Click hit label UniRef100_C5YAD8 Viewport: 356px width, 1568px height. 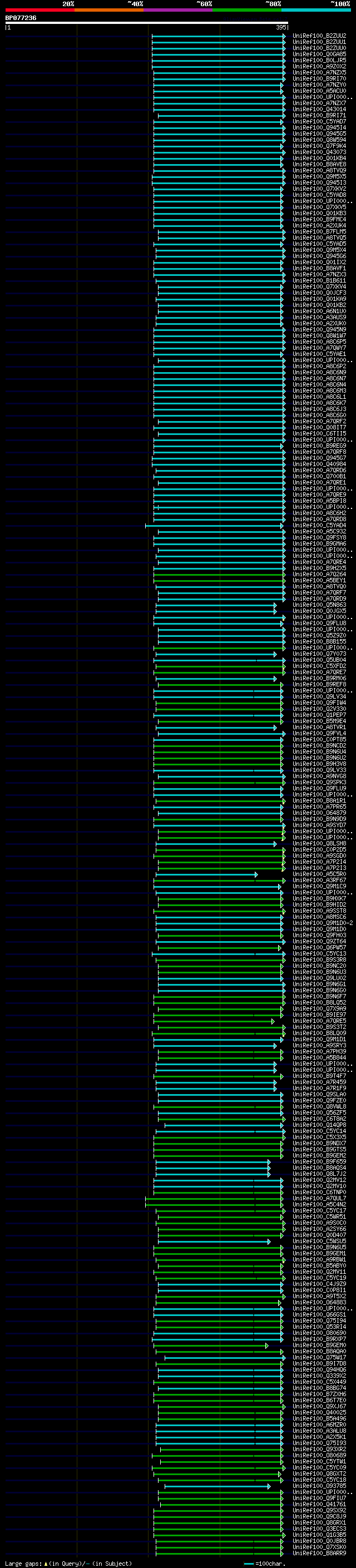pos(319,195)
